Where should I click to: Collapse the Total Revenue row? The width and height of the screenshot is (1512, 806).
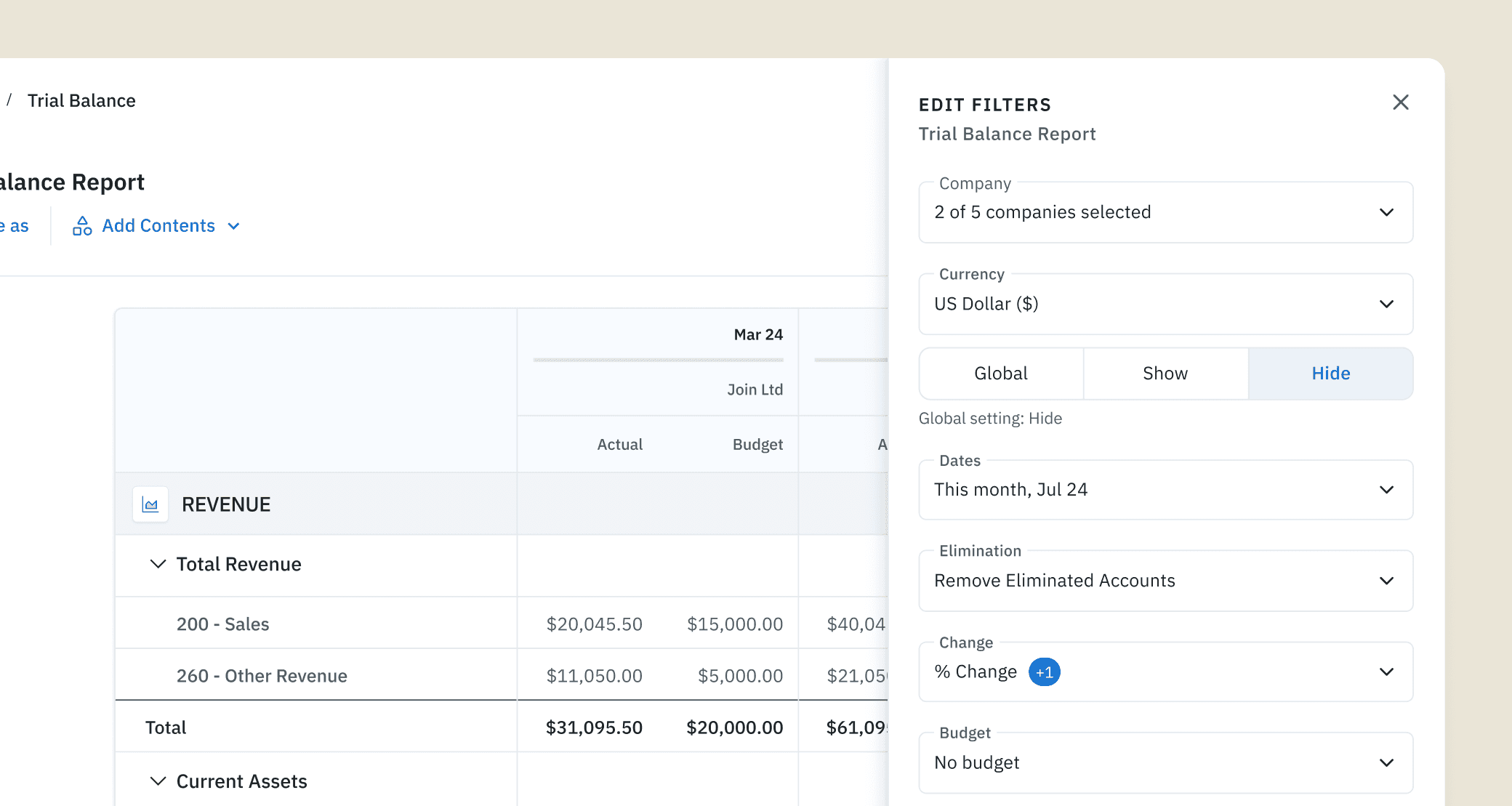158,564
